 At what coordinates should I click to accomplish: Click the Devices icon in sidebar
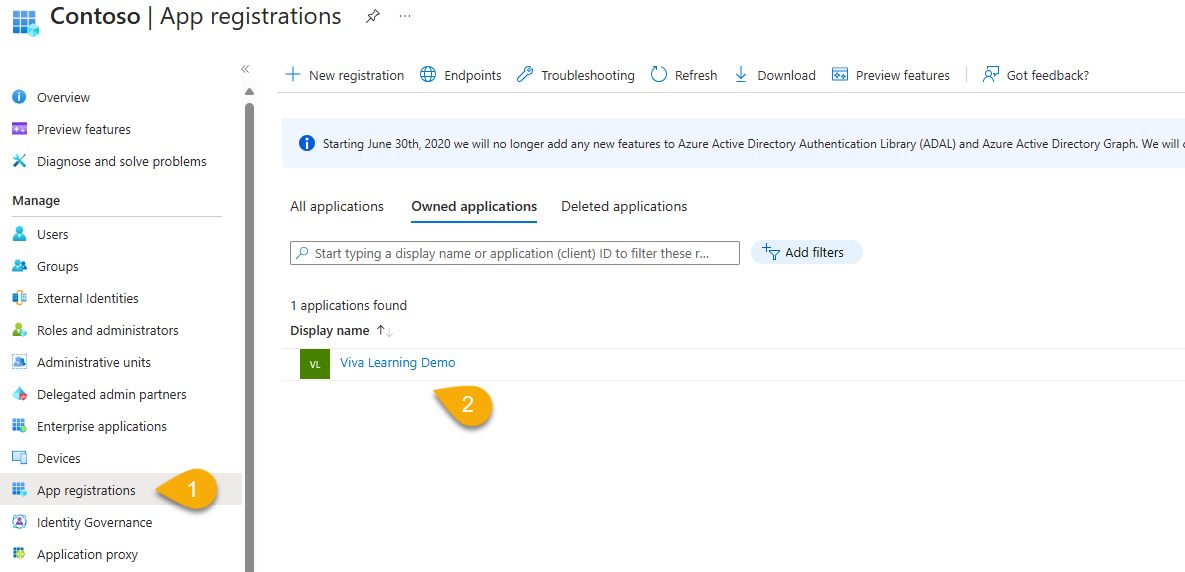coord(20,458)
